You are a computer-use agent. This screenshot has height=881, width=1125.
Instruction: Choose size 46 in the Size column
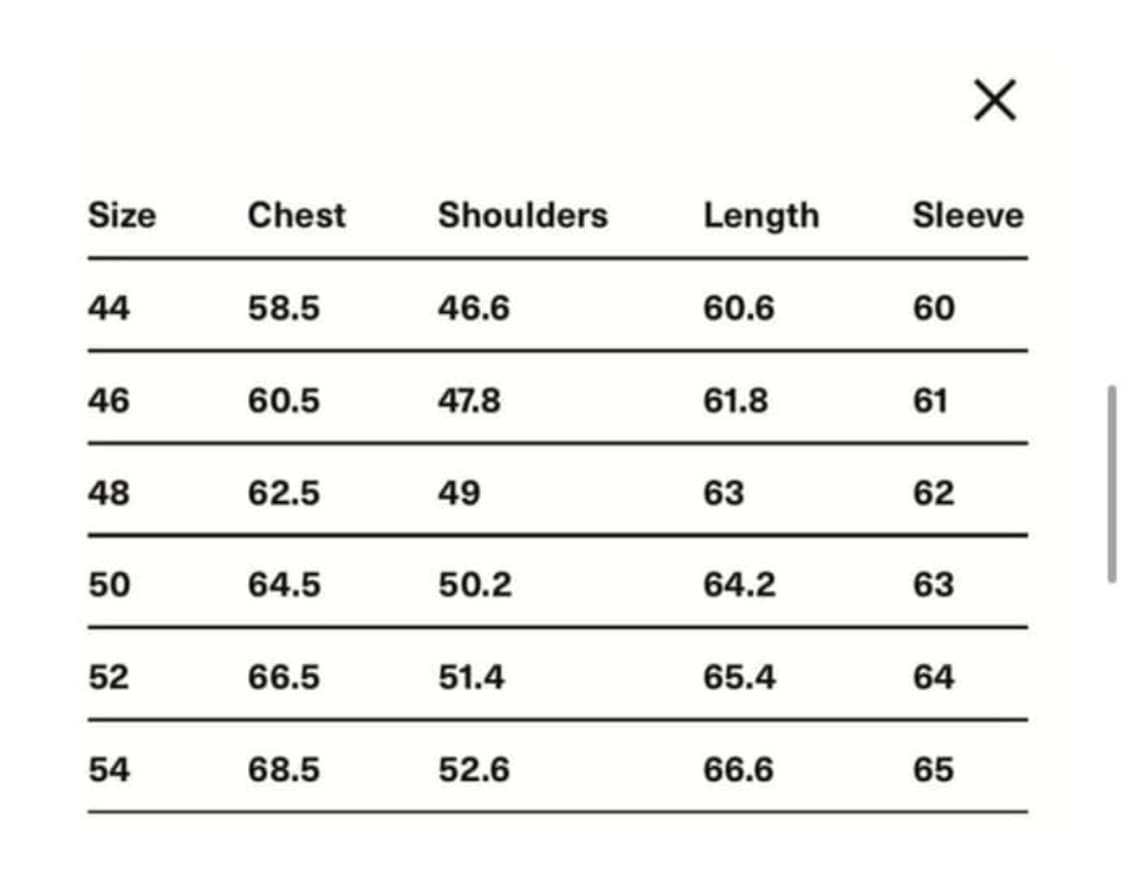[109, 401]
